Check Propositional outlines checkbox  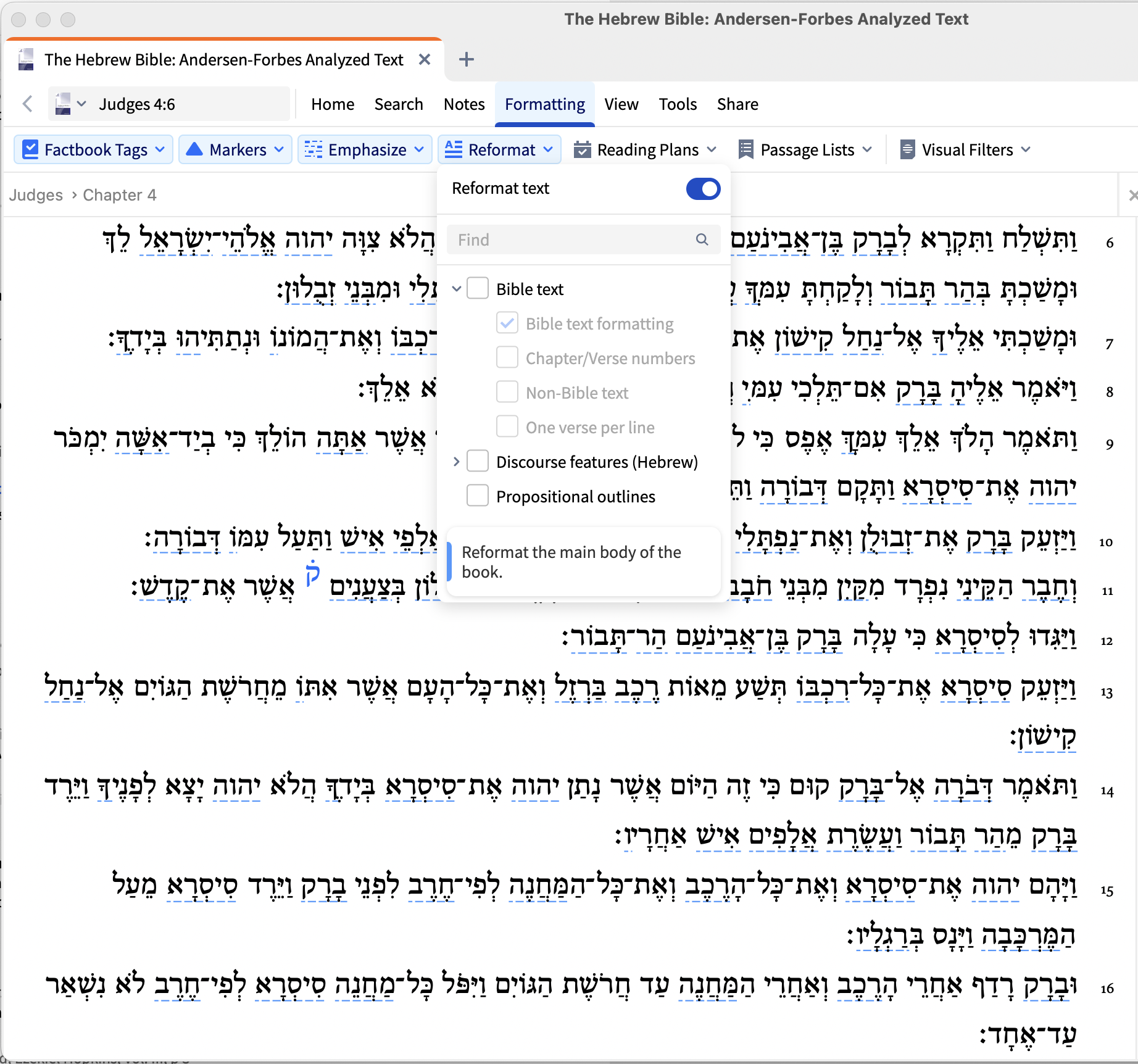[x=478, y=496]
